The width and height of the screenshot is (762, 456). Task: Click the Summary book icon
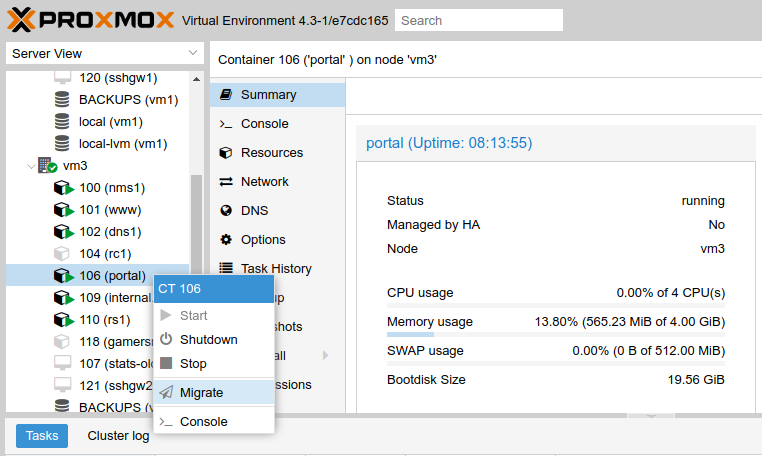tap(226, 94)
